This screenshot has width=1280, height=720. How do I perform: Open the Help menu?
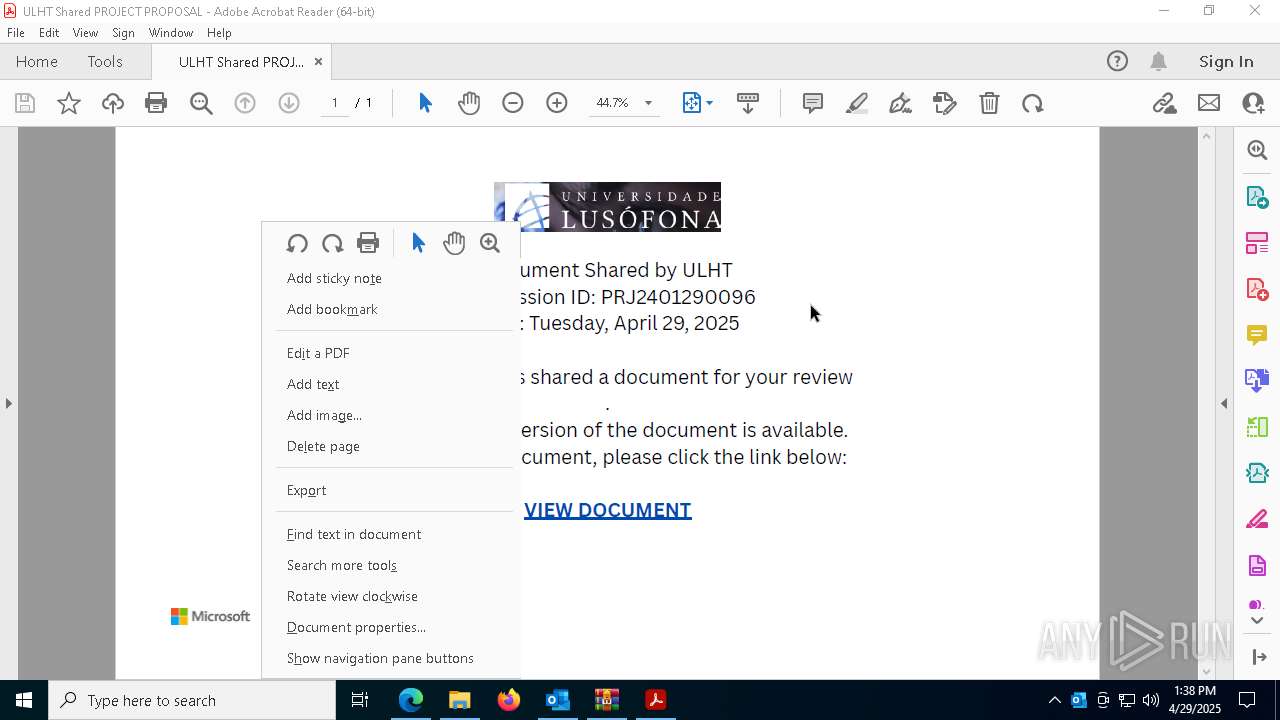[x=219, y=32]
